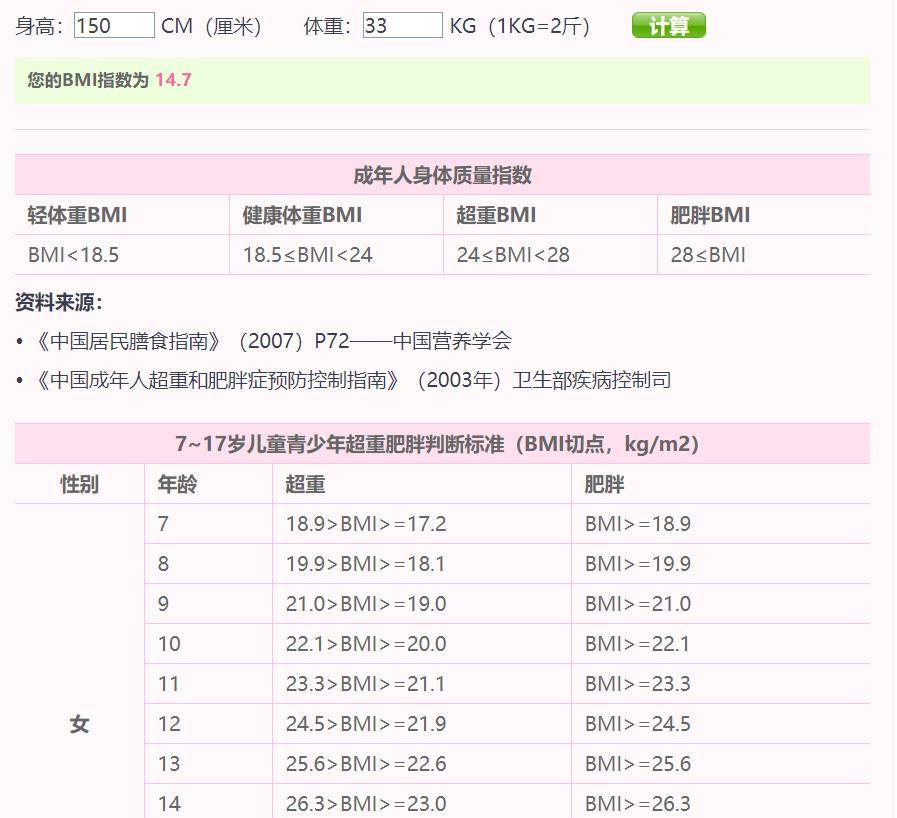897x818 pixels.
Task: Select the 肥胖BMI column heading
Action: point(710,215)
